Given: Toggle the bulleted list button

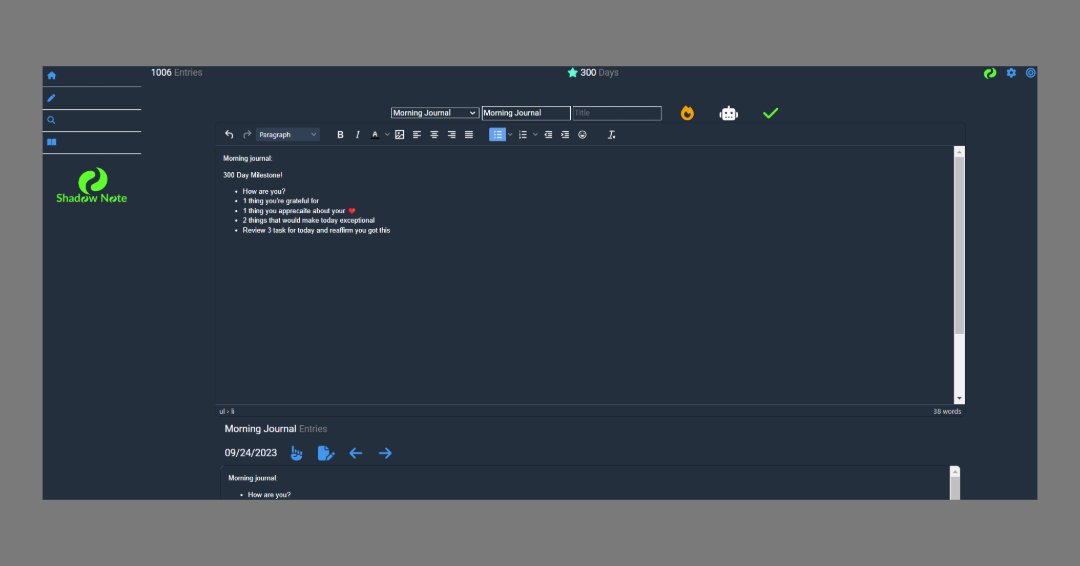Looking at the screenshot, I should 497,135.
